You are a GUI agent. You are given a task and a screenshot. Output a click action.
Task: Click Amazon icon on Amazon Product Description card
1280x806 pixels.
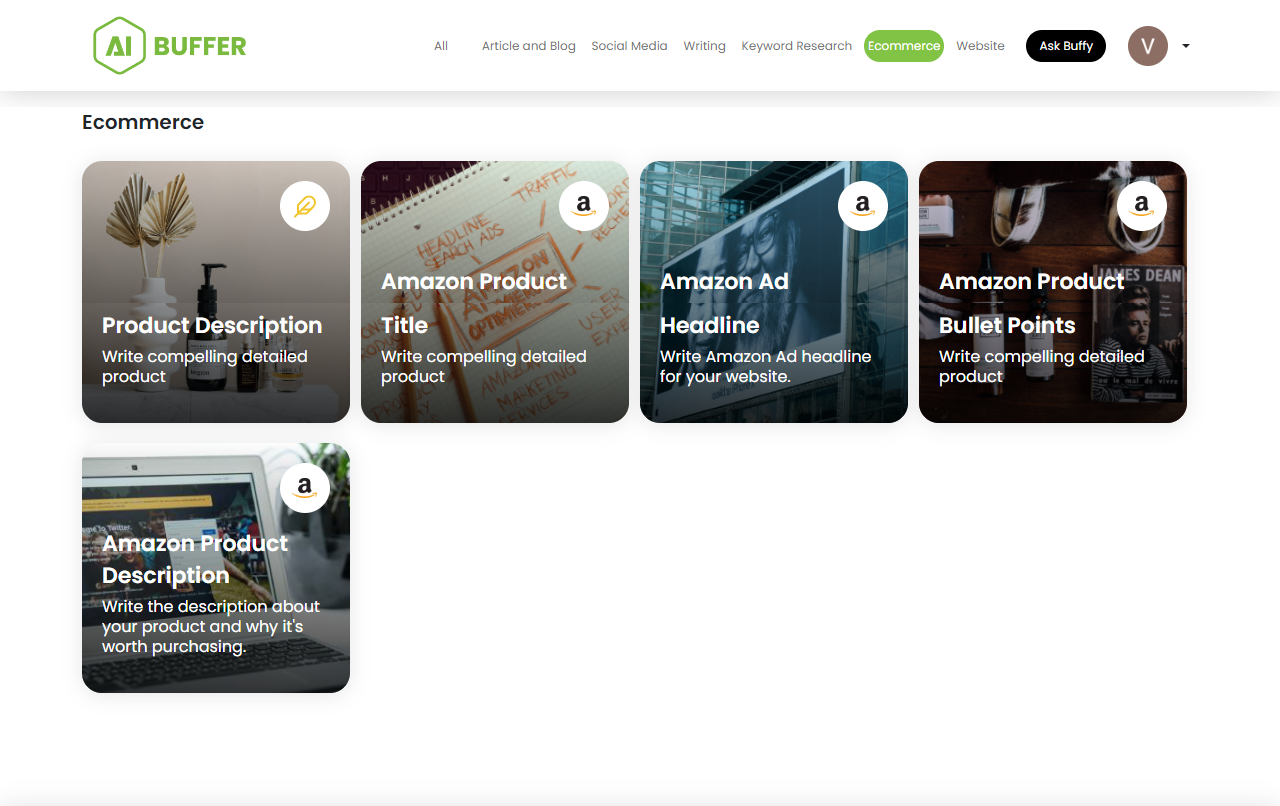(x=305, y=488)
